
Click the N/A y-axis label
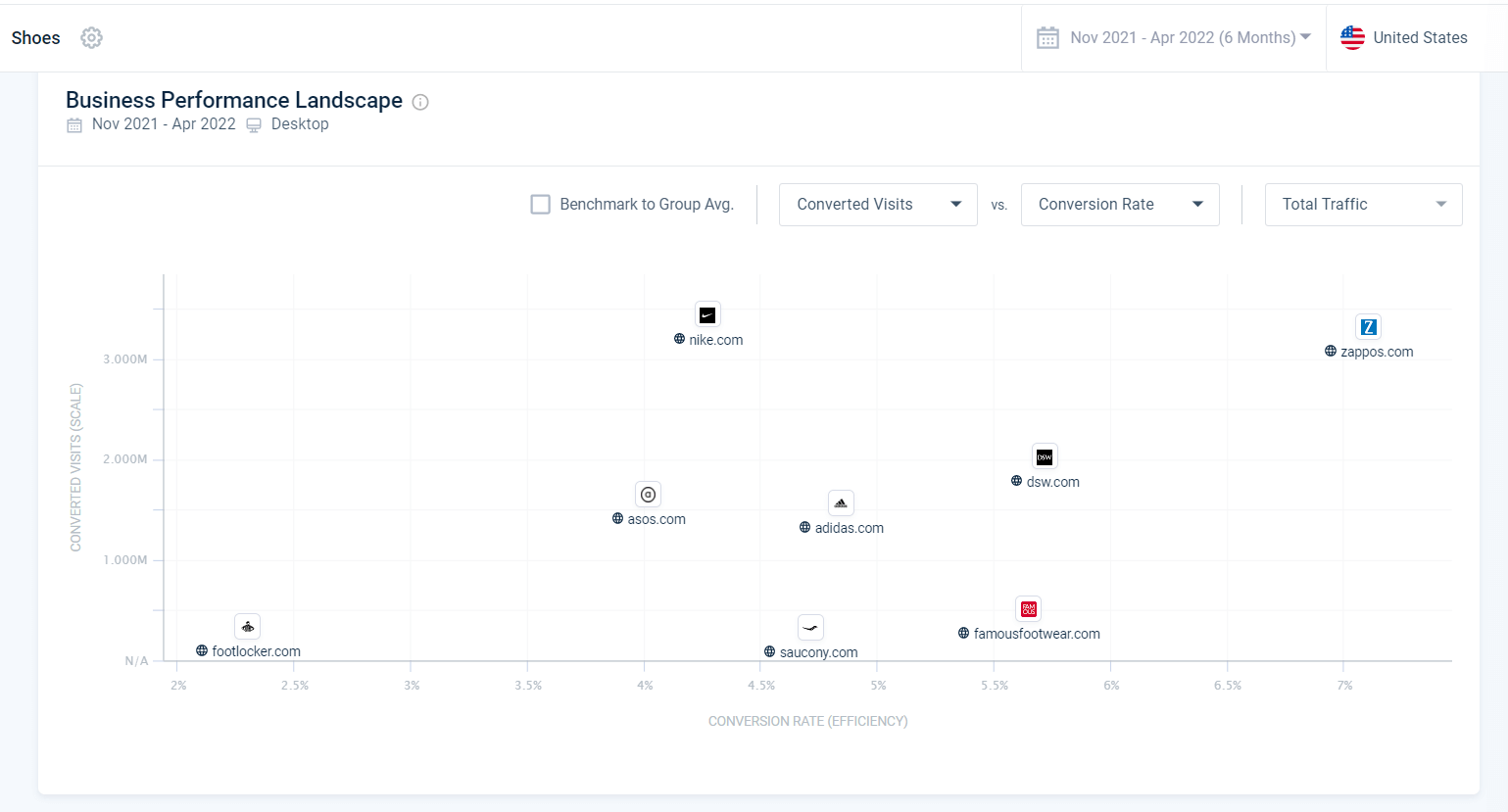(x=136, y=661)
